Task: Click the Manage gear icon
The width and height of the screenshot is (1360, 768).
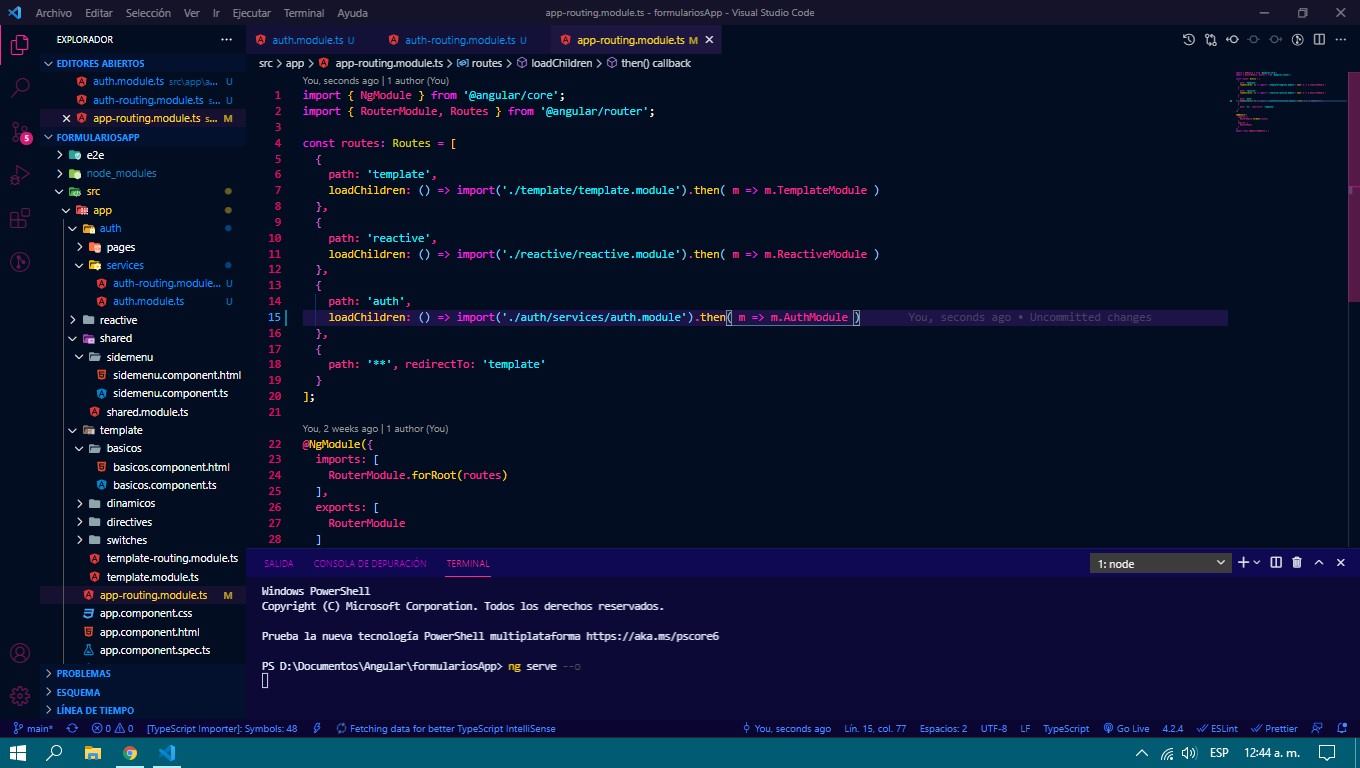Action: (20, 696)
